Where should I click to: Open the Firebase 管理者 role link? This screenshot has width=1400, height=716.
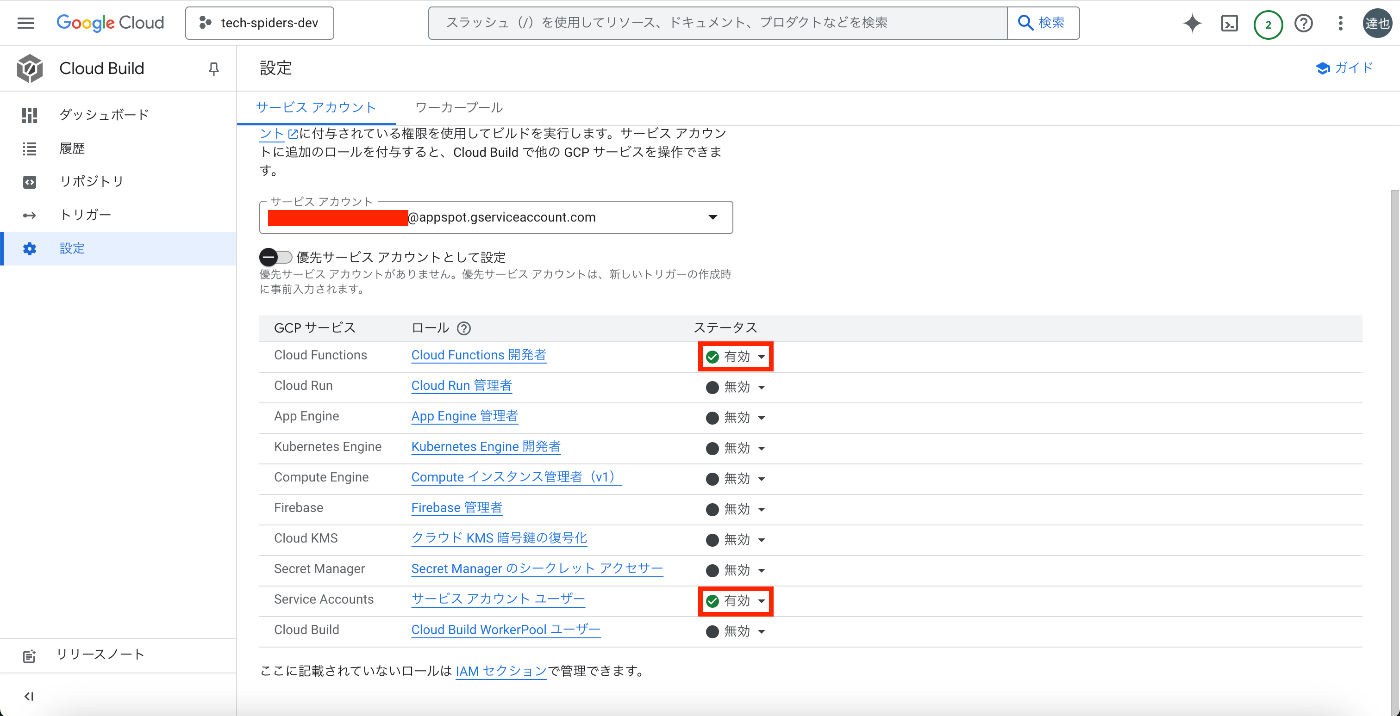point(457,508)
